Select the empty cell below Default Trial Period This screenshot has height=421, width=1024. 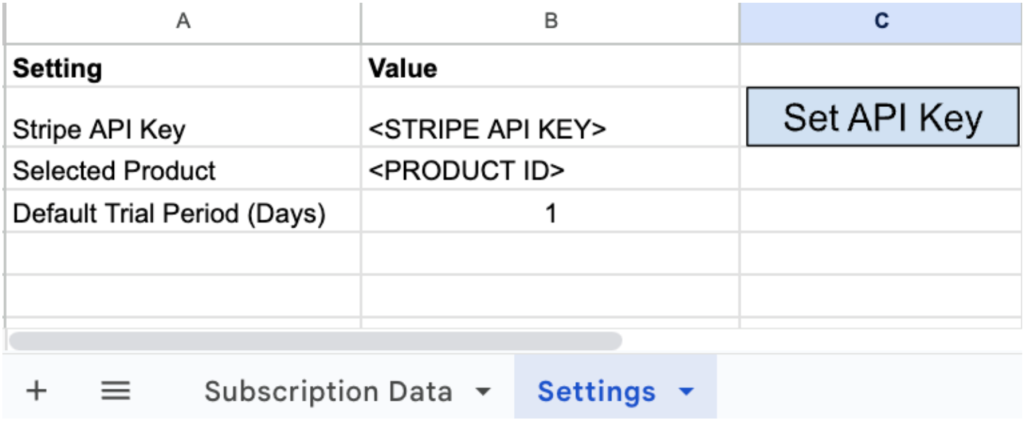[x=184, y=253]
